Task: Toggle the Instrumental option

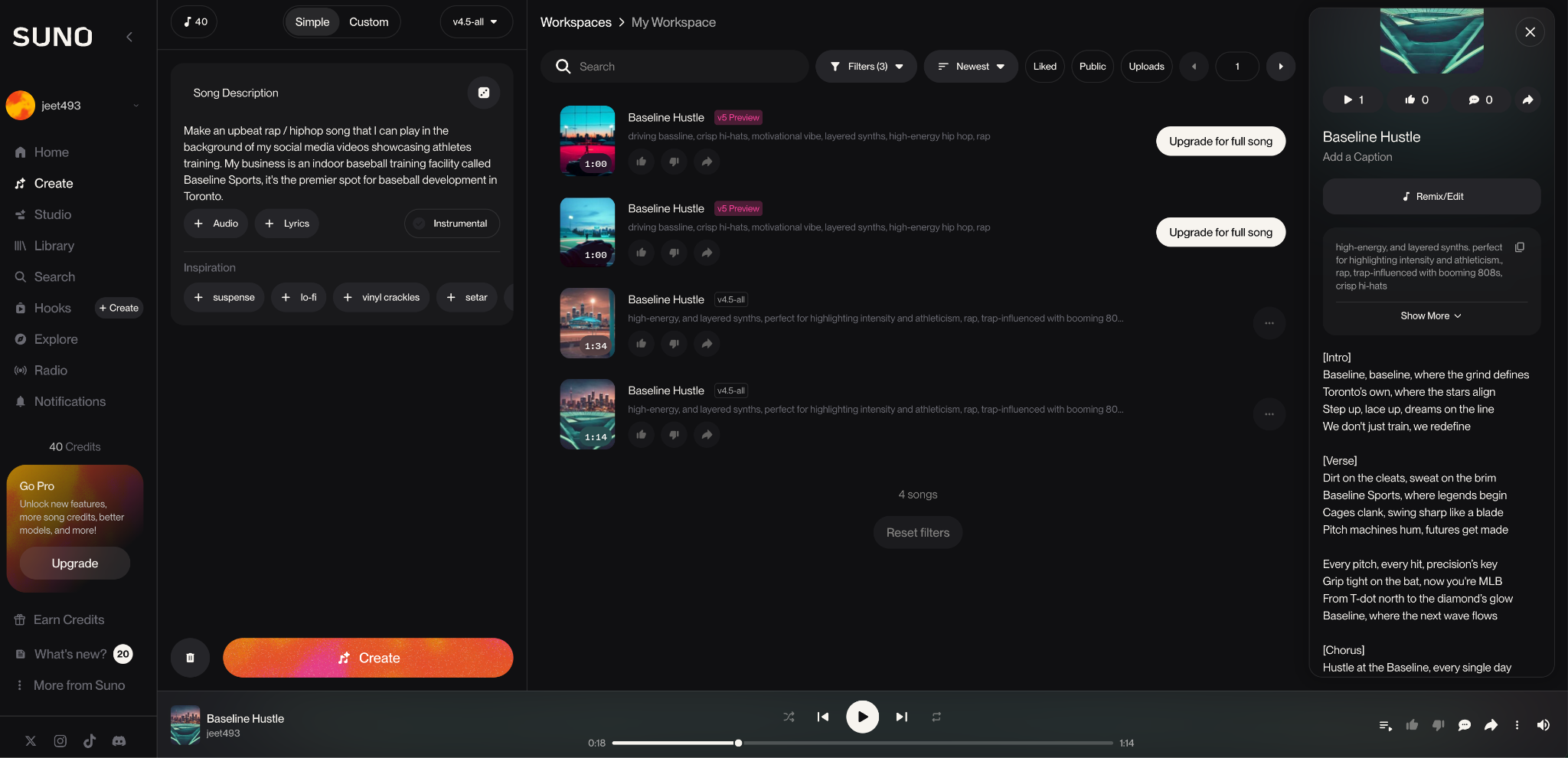Action: click(x=452, y=224)
